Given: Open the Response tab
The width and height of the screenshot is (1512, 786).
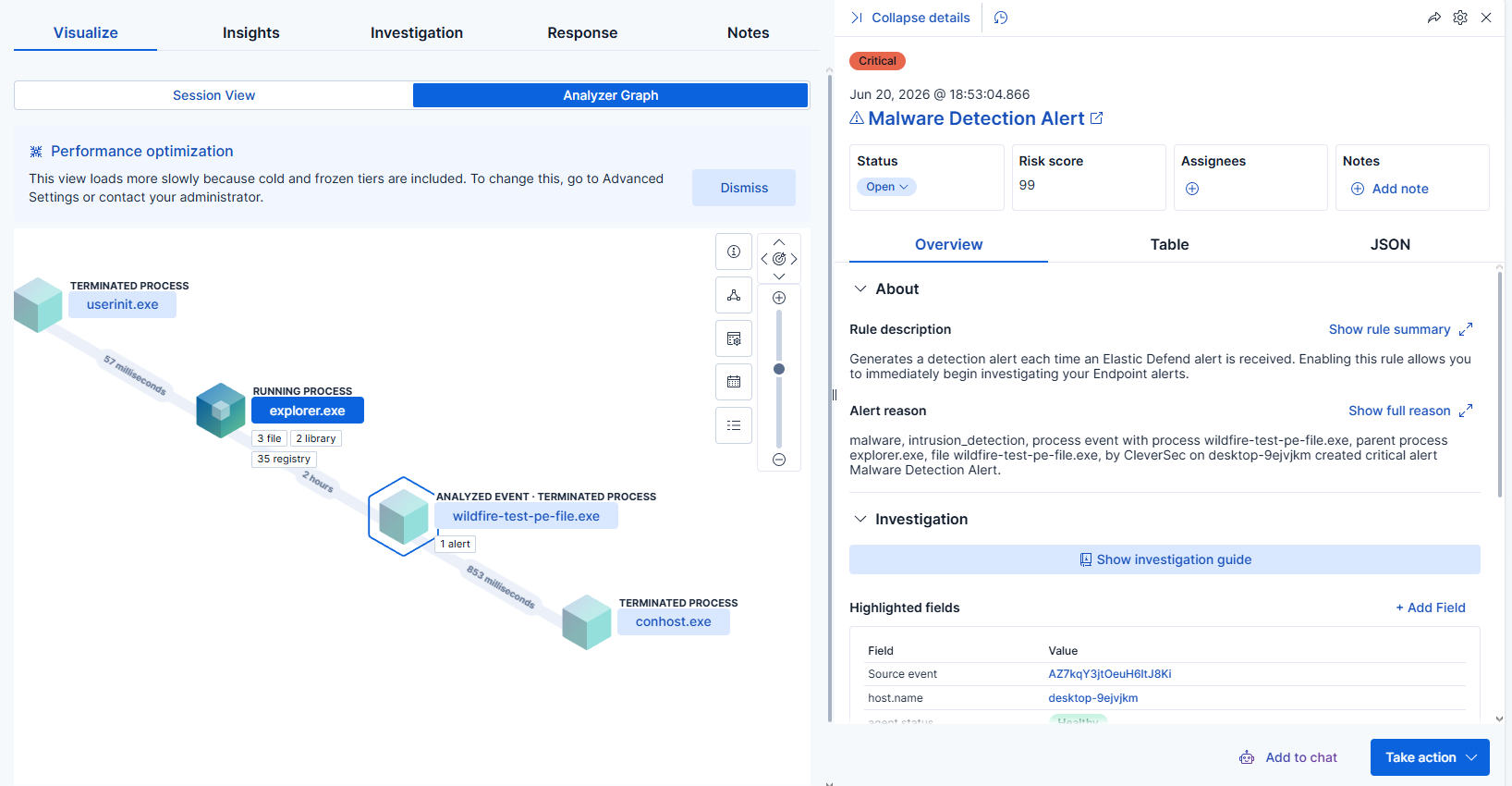Looking at the screenshot, I should (582, 32).
